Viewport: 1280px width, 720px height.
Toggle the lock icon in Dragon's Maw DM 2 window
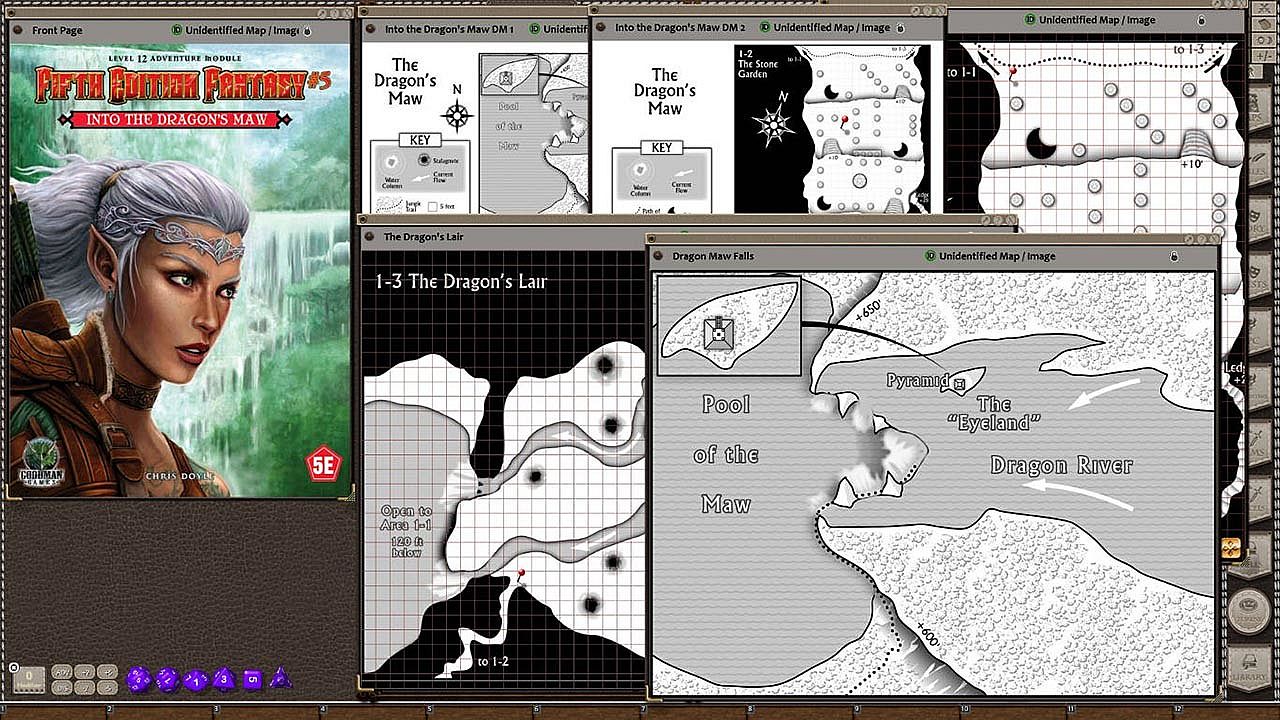click(x=901, y=28)
